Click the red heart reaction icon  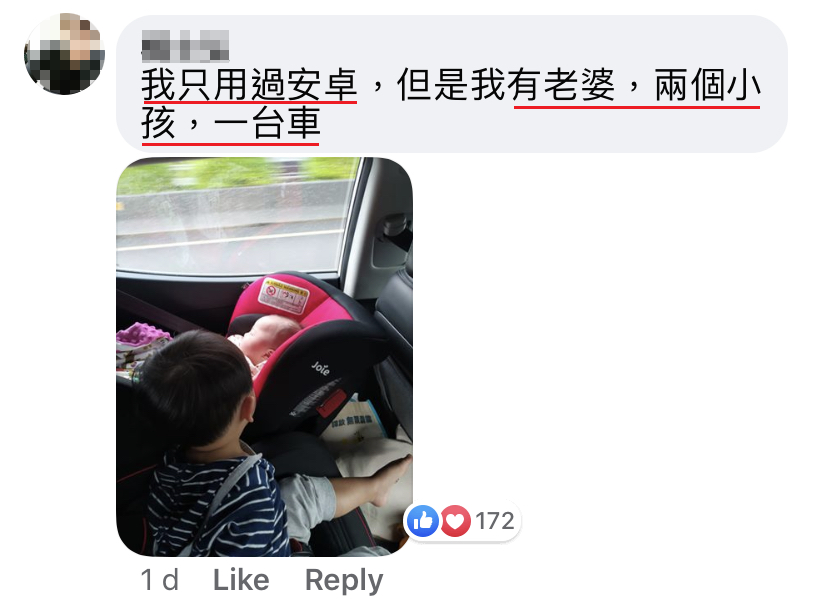tap(455, 521)
